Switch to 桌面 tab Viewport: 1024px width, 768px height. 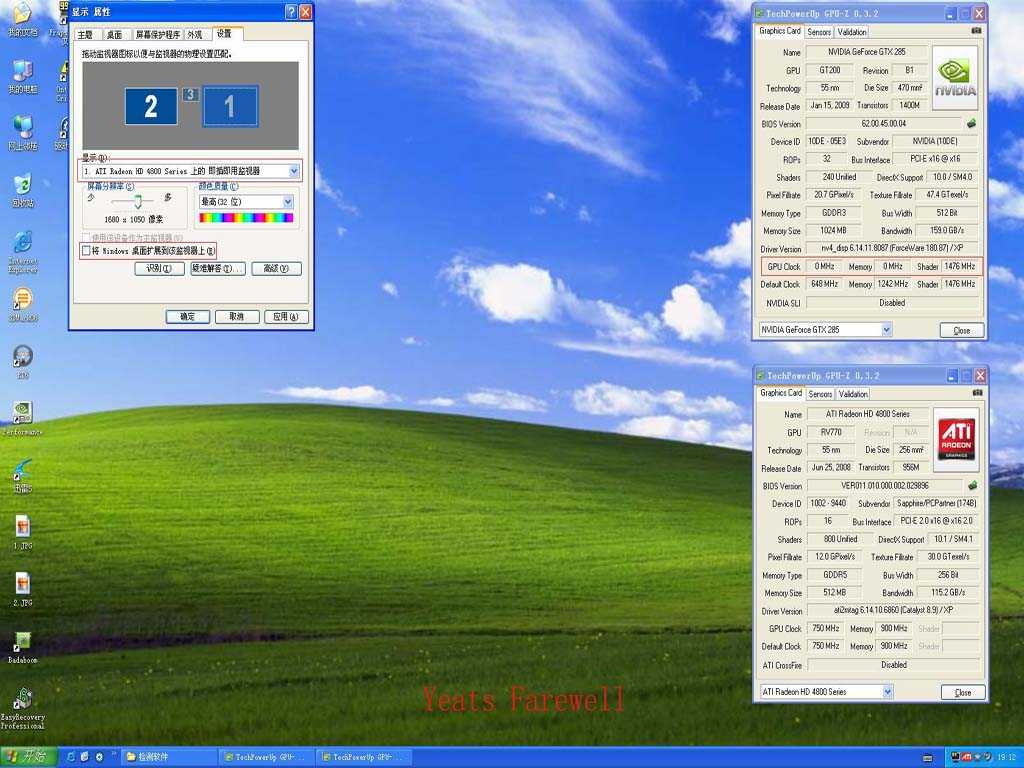(x=114, y=35)
